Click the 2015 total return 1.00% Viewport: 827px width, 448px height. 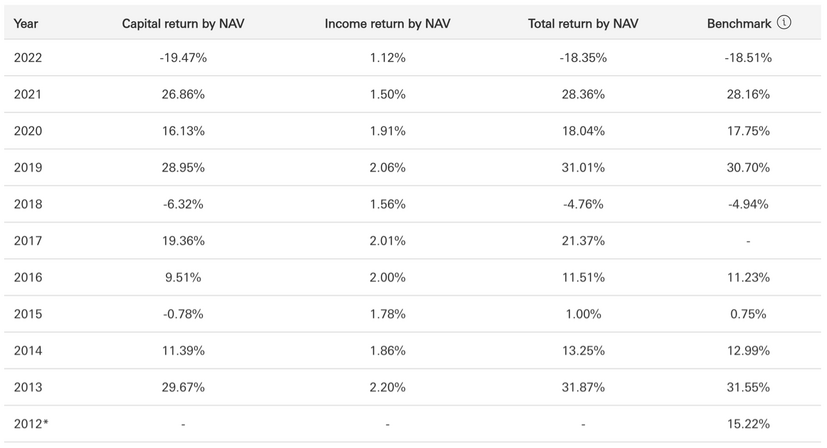(583, 313)
